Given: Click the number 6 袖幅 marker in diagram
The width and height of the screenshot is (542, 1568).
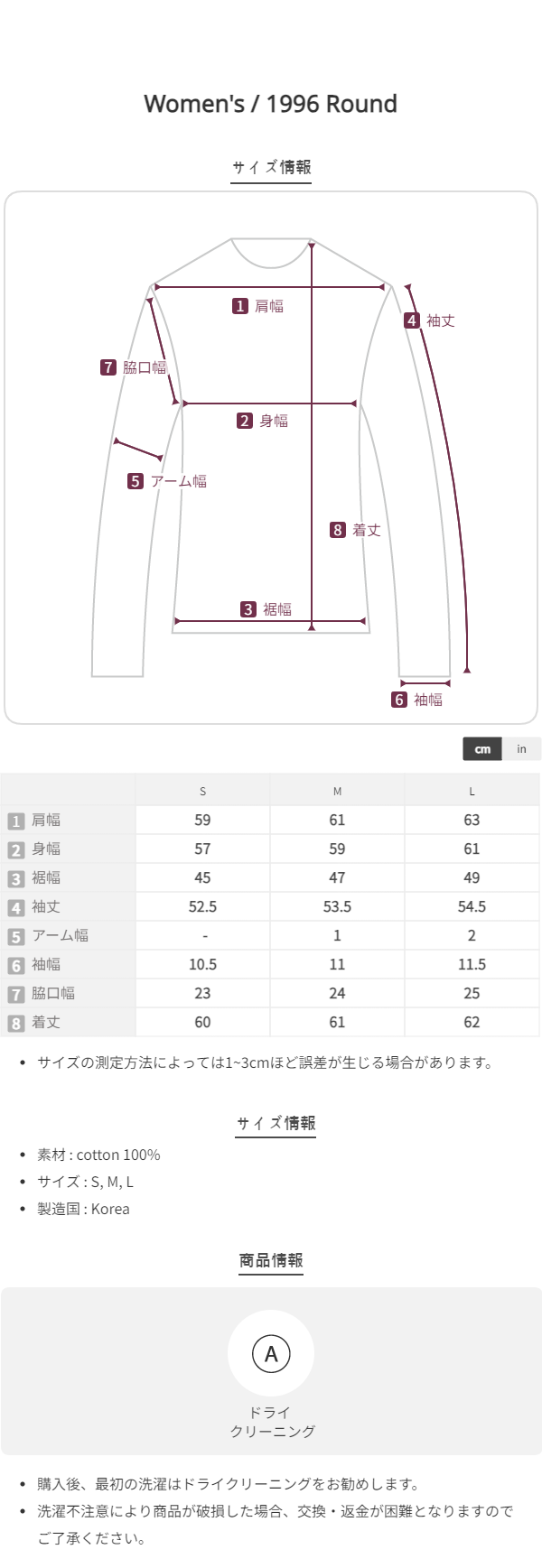Looking at the screenshot, I should tap(399, 700).
